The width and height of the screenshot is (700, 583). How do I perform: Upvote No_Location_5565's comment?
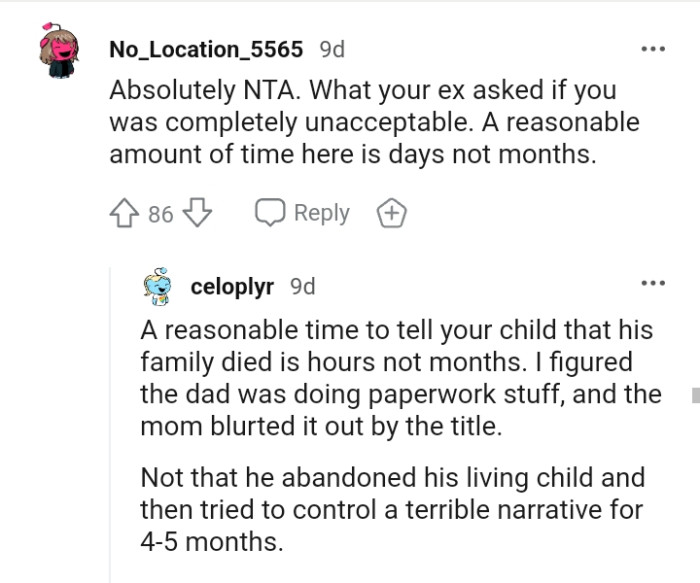point(125,213)
